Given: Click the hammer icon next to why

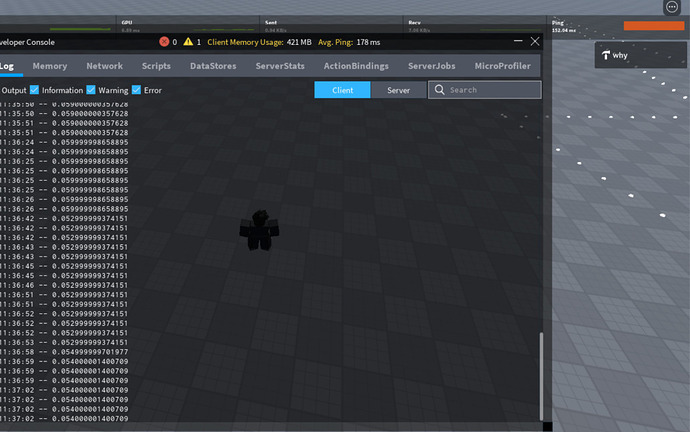Looking at the screenshot, I should 606,55.
